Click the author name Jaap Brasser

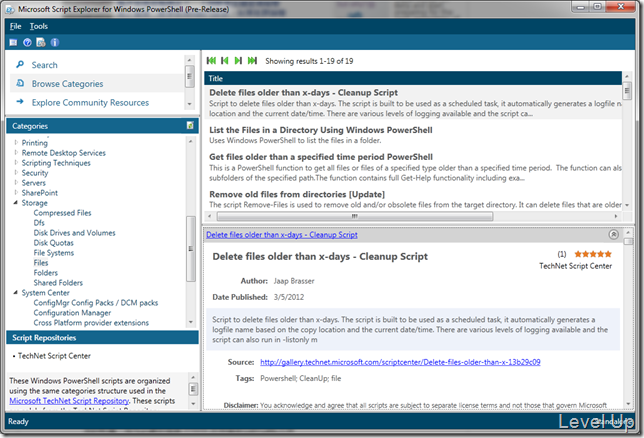pos(294,281)
